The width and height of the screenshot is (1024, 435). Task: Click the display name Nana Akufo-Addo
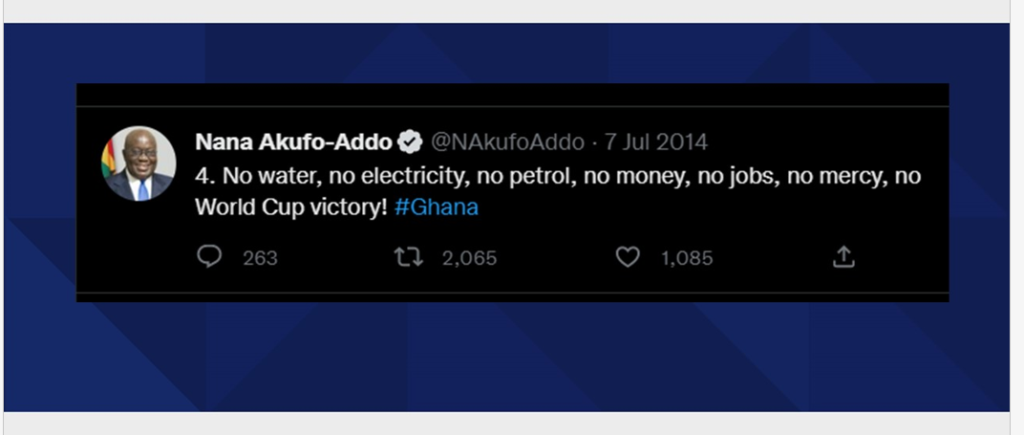tap(292, 141)
